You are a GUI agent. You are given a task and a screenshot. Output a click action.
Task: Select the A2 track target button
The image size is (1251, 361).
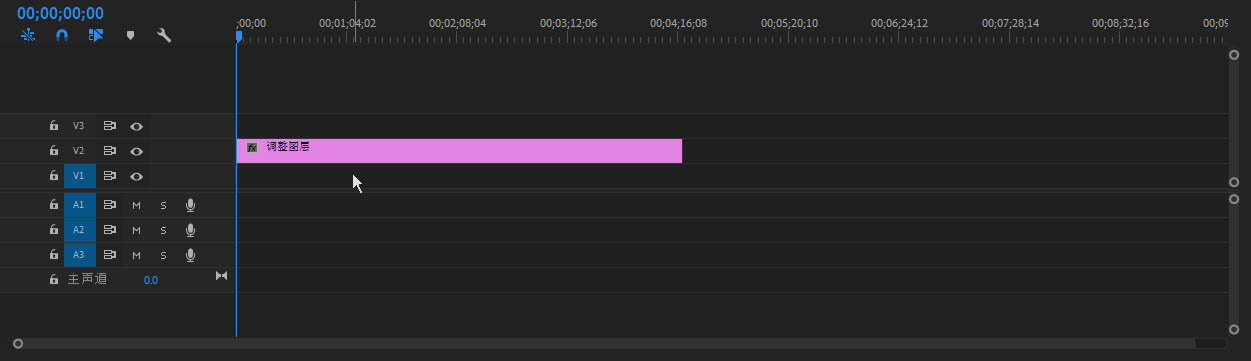point(80,230)
